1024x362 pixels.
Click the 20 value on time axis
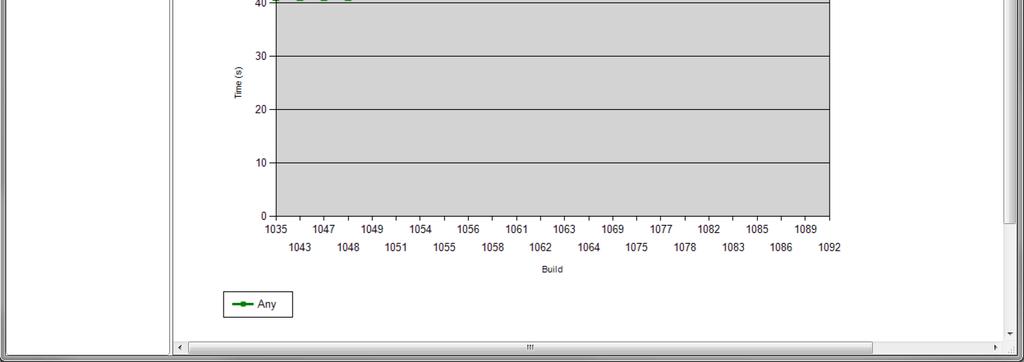(x=261, y=110)
